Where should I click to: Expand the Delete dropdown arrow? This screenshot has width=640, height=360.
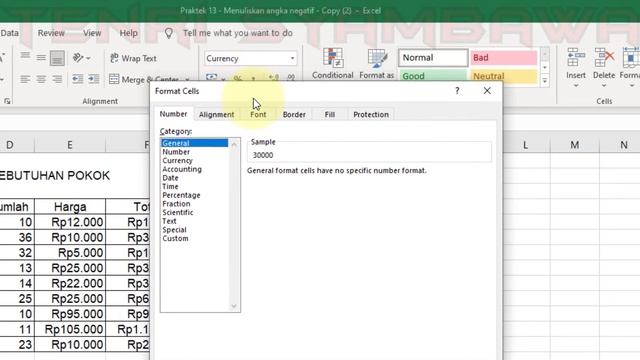(x=604, y=86)
